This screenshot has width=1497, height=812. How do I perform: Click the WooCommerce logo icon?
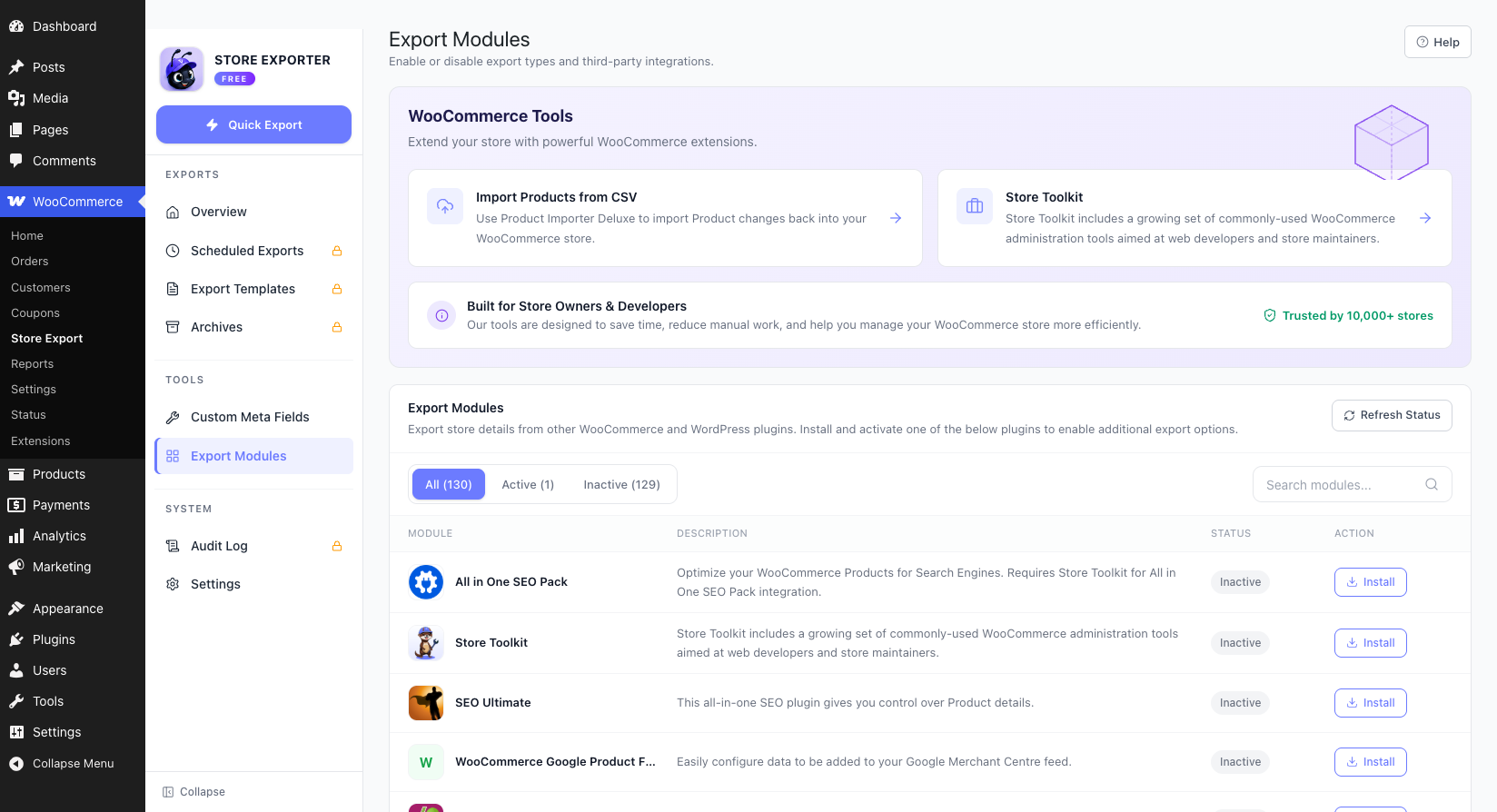point(16,202)
